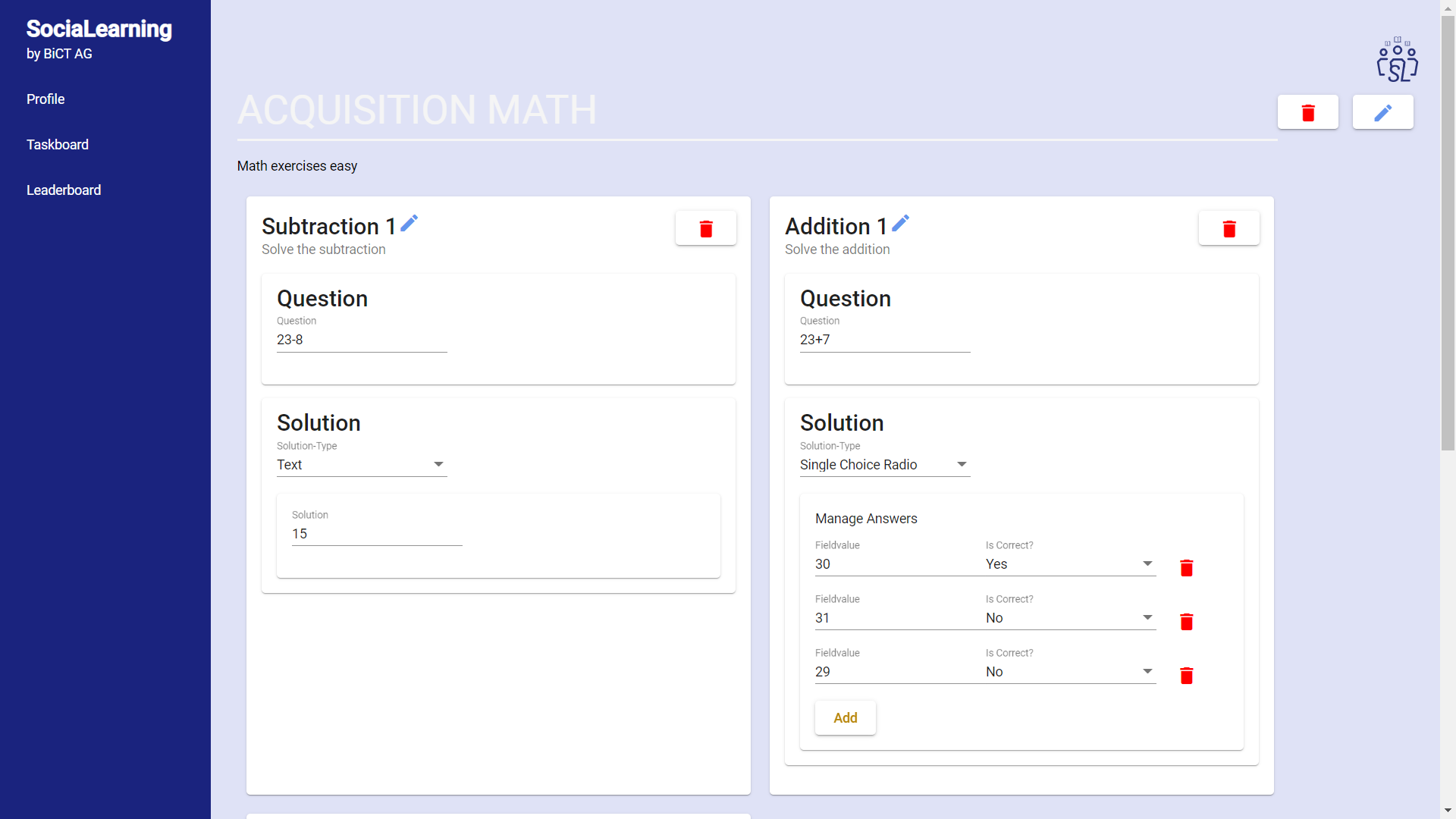1456x819 pixels.
Task: Remove answer with fieldvalue 30
Action: point(1186,567)
